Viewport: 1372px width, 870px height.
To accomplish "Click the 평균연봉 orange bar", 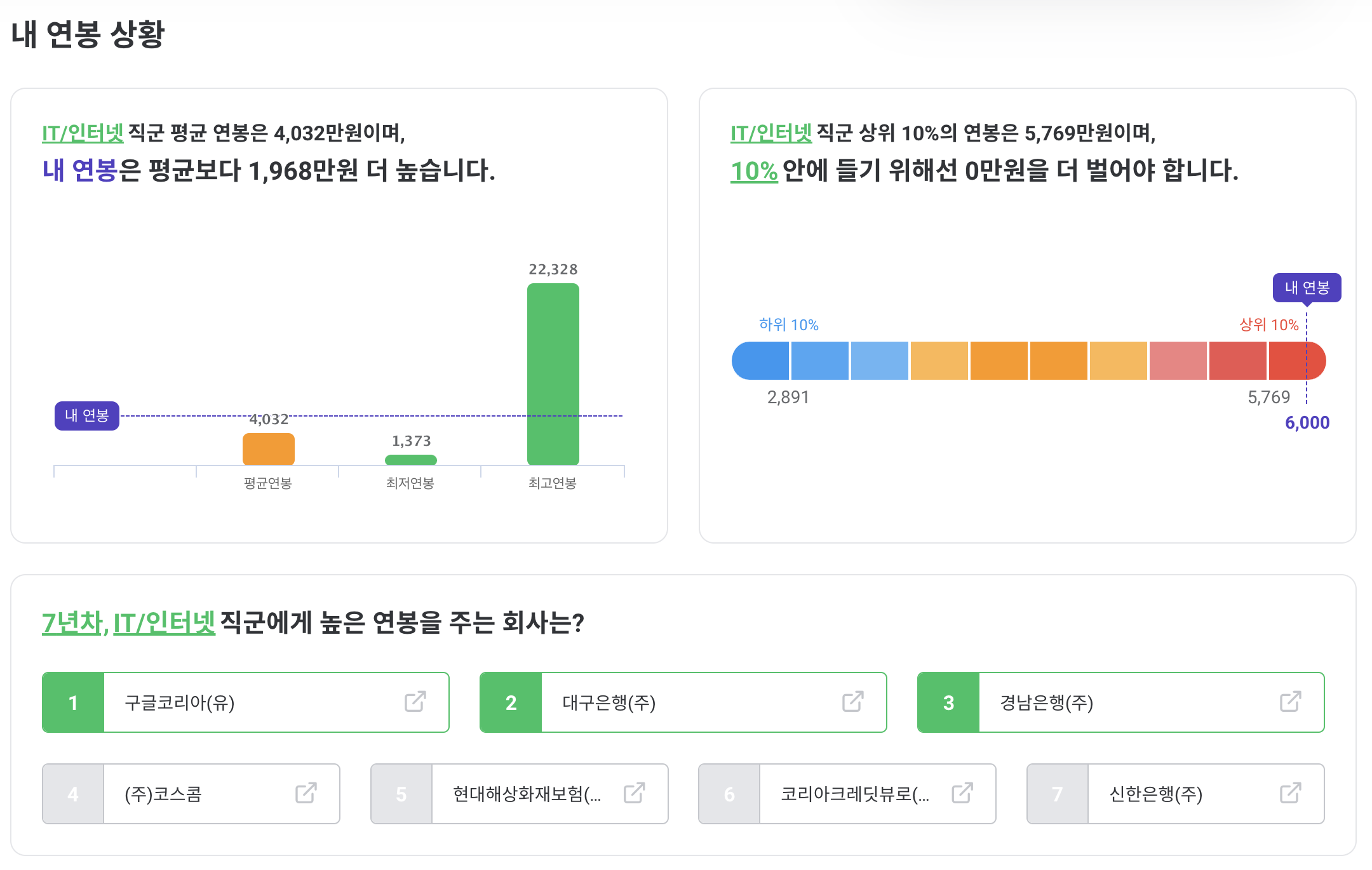I will (x=268, y=448).
